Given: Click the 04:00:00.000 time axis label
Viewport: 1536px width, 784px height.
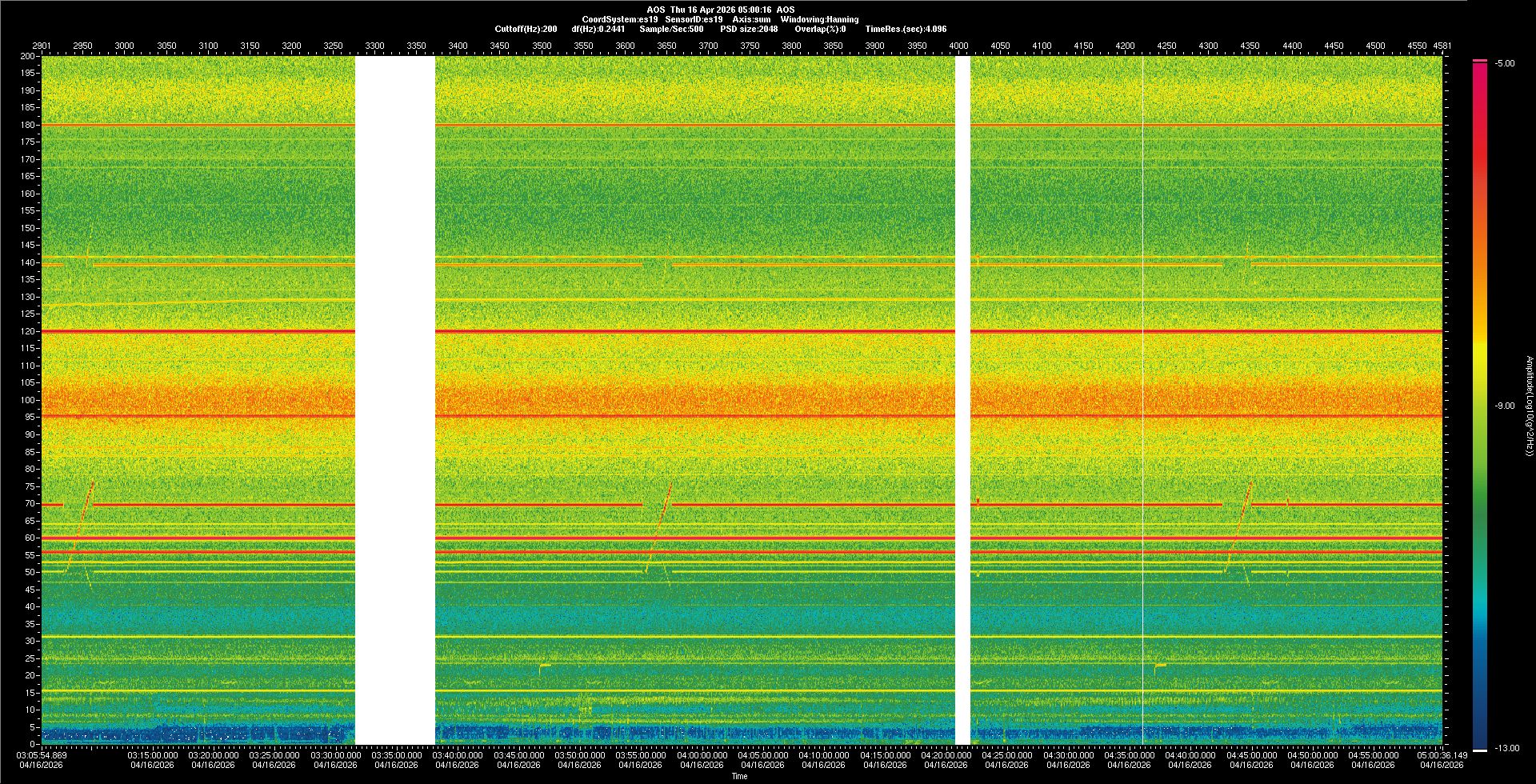Looking at the screenshot, I should click(x=702, y=755).
